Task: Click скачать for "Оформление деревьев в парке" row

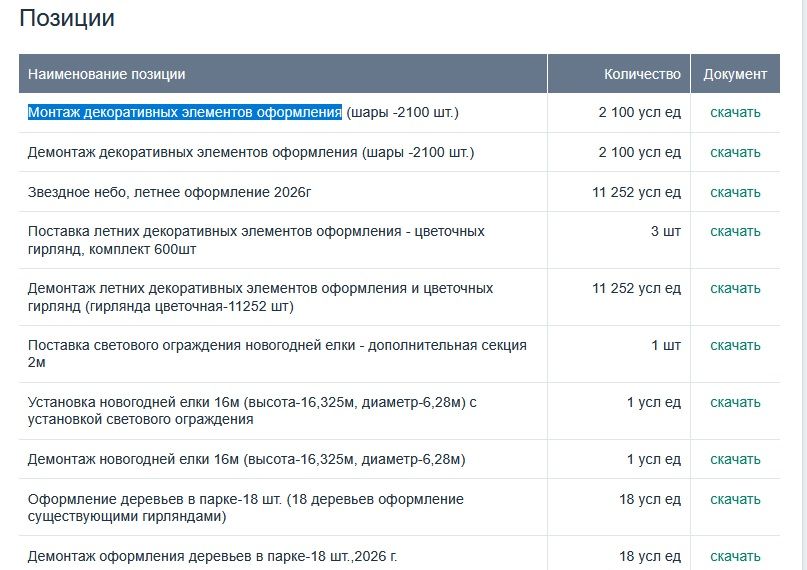Action: point(735,499)
